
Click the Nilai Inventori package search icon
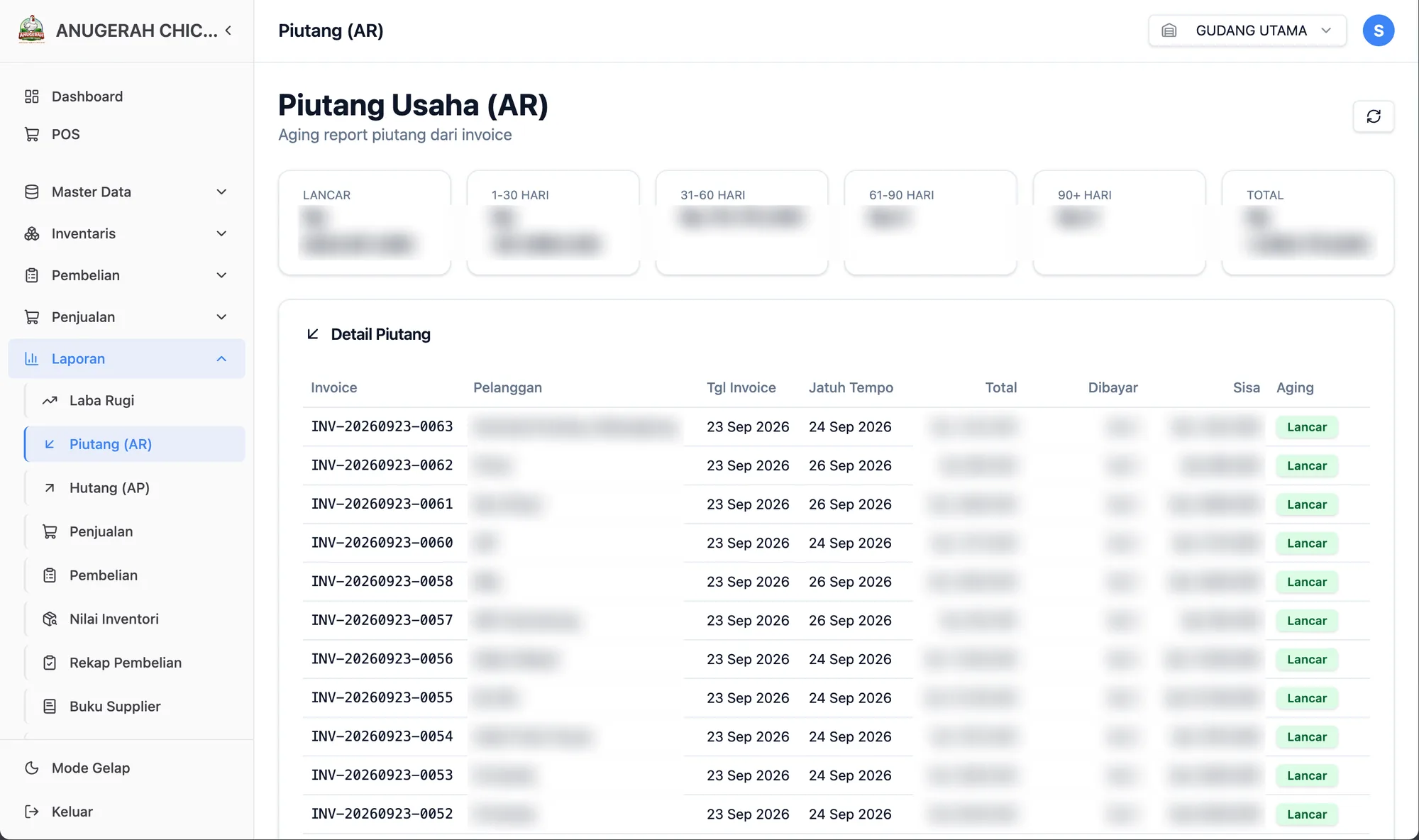click(50, 619)
